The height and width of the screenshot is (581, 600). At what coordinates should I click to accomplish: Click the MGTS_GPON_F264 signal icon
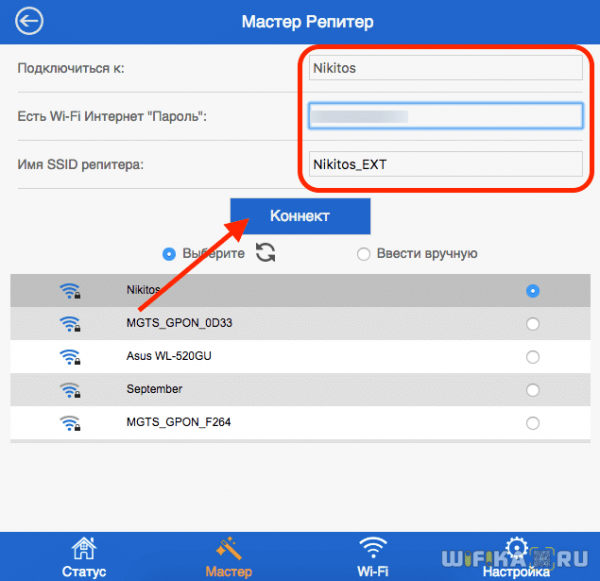pos(70,423)
